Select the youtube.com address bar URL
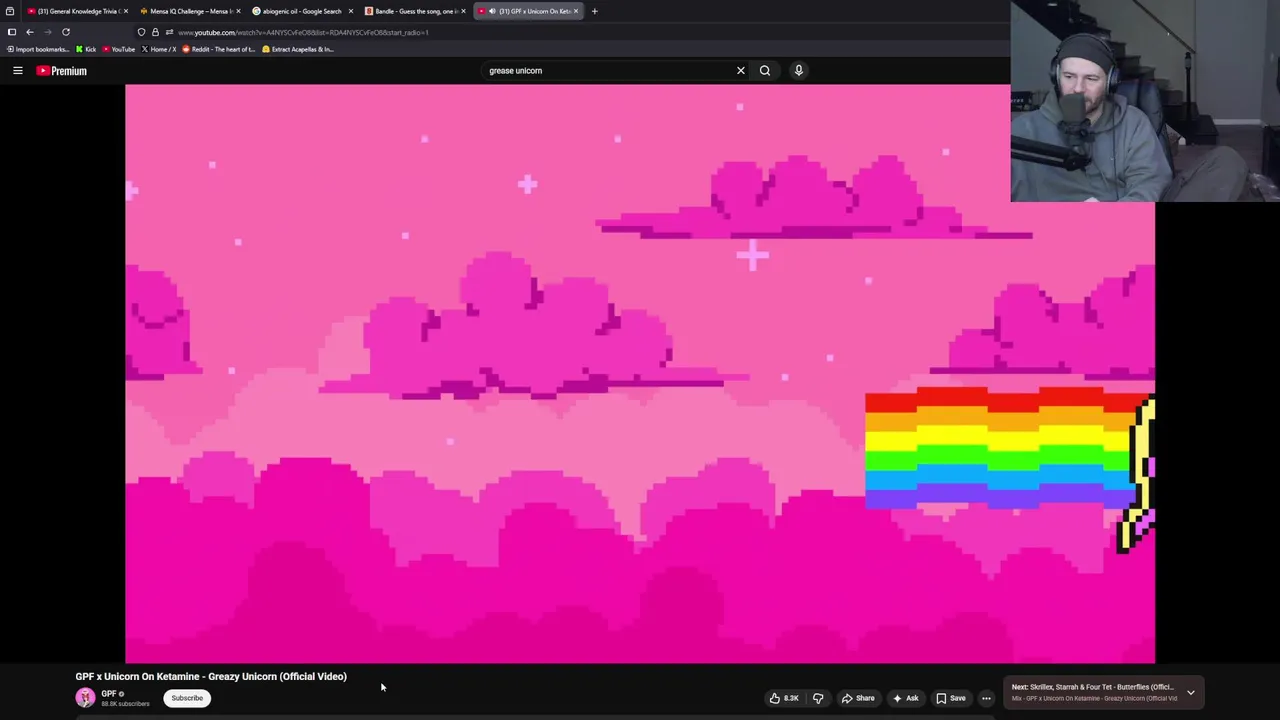Viewport: 1280px width, 720px height. coord(303,32)
